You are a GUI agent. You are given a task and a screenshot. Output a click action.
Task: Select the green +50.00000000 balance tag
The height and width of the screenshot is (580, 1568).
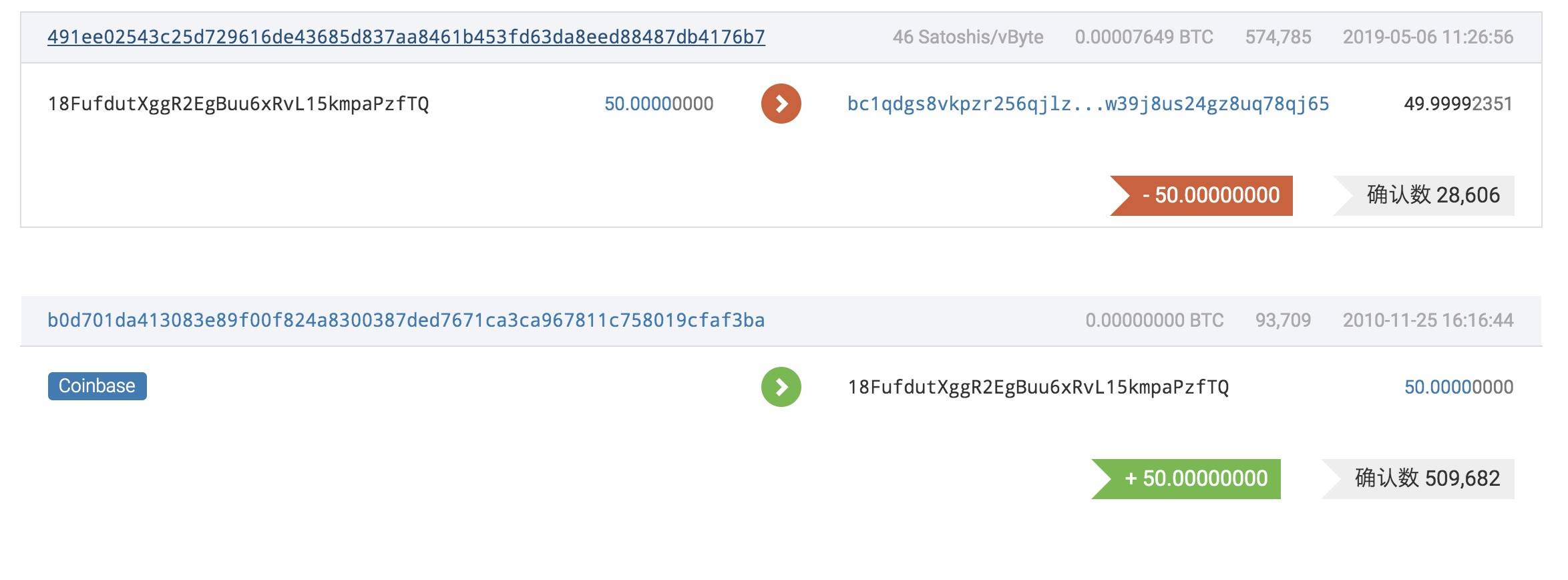1186,479
